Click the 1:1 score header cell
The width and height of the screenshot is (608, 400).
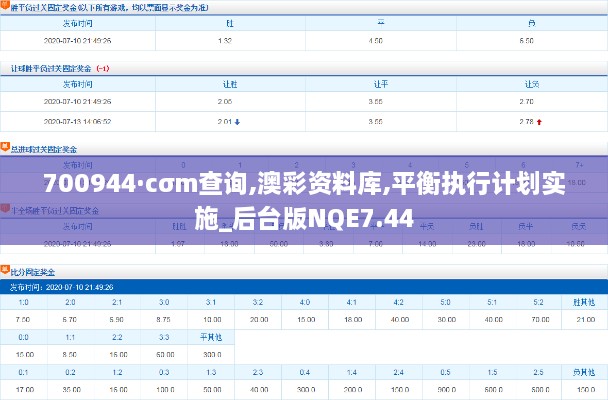pos(70,337)
